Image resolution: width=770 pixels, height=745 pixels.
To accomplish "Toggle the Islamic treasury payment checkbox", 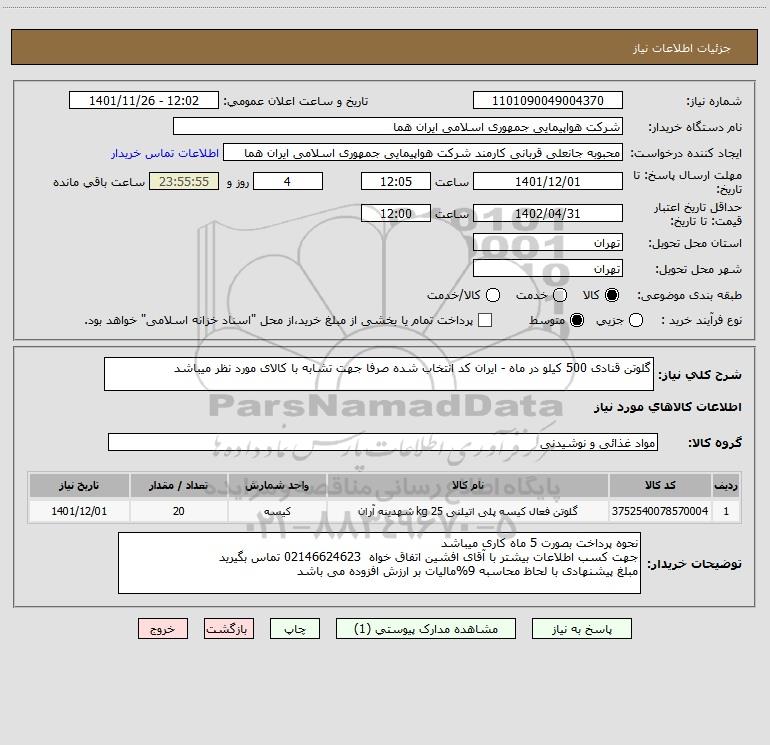I will [x=485, y=321].
